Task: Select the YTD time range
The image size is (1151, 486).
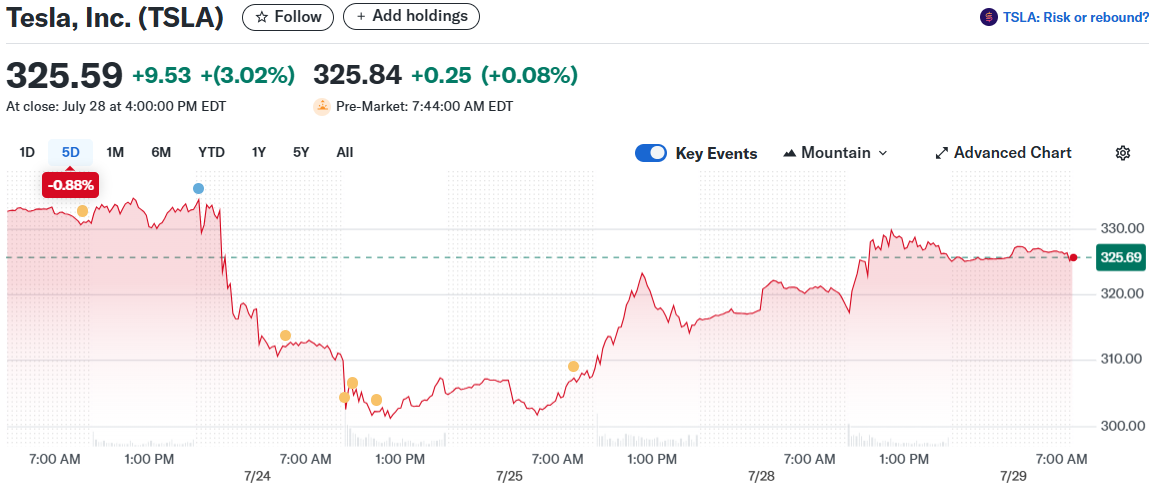Action: [211, 153]
